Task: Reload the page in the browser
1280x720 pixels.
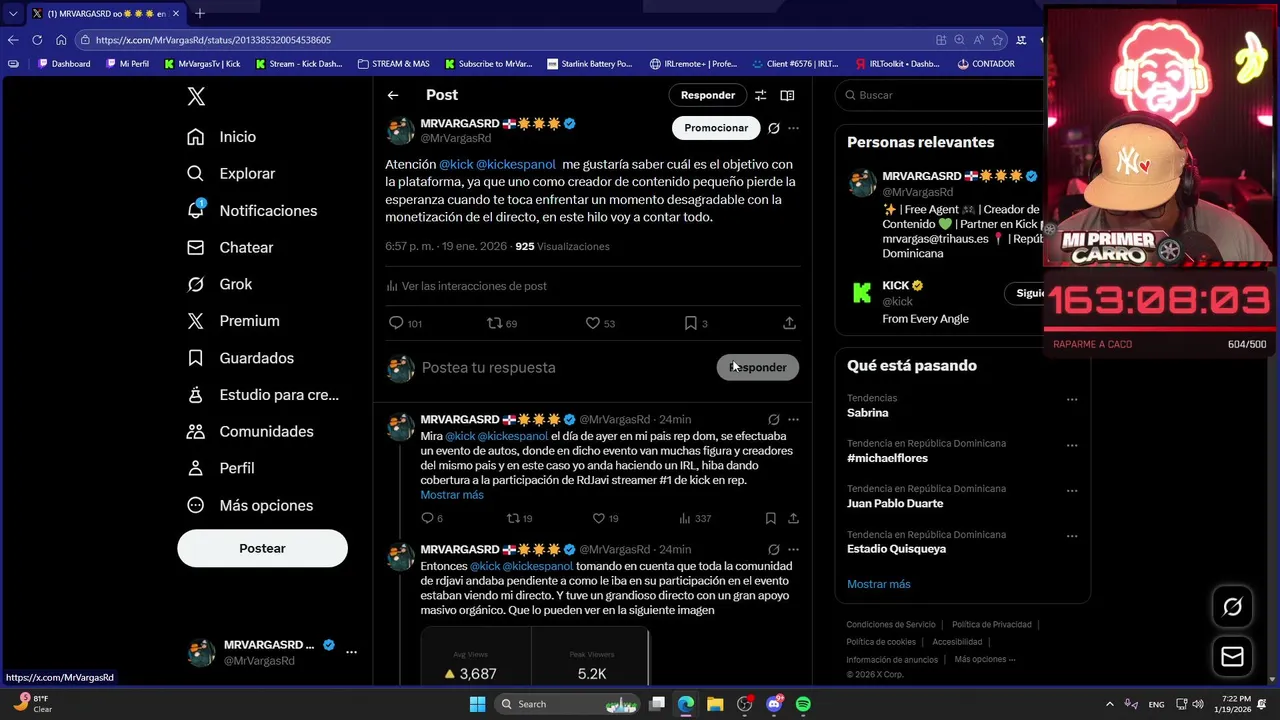Action: 37,40
